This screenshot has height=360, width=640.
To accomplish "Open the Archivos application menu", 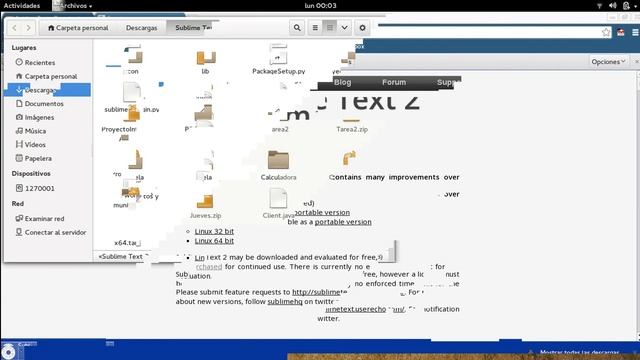I will pyautogui.click(x=73, y=6).
